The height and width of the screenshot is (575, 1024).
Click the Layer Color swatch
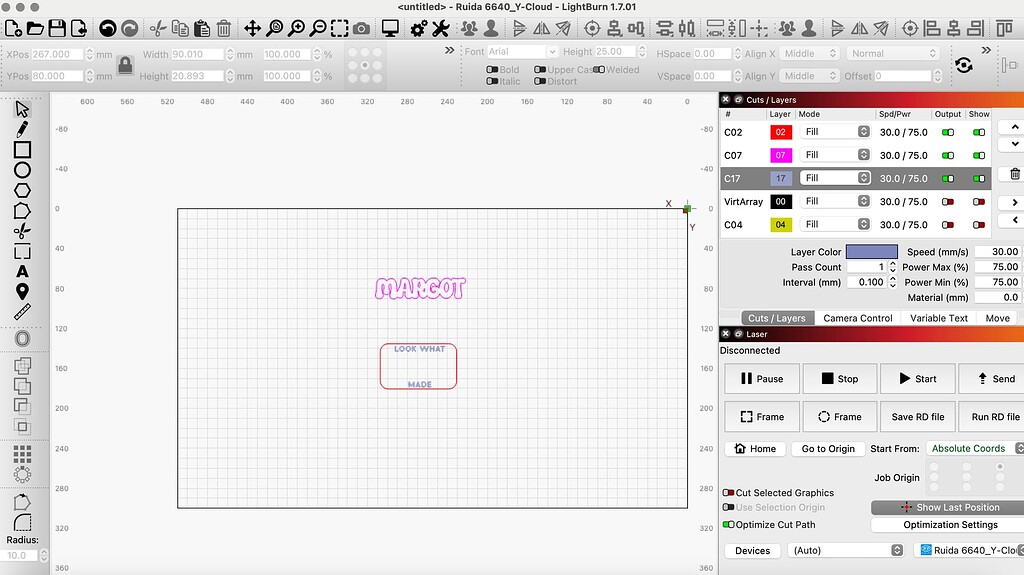871,252
